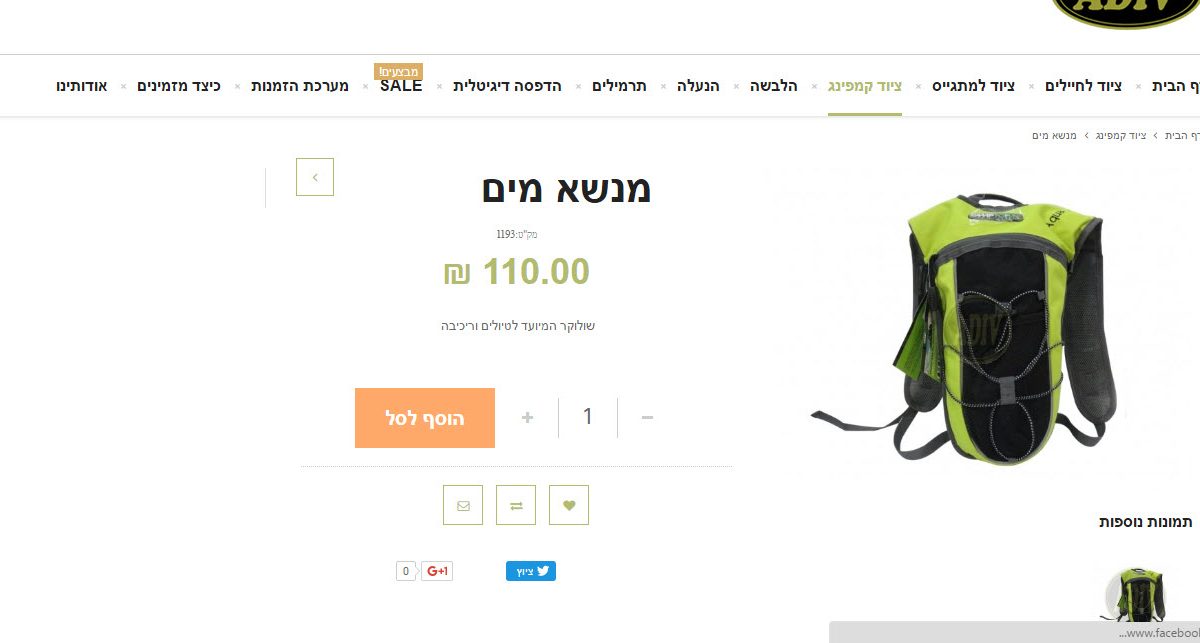
Task: Click the main green backpack product image
Action: coord(965,325)
